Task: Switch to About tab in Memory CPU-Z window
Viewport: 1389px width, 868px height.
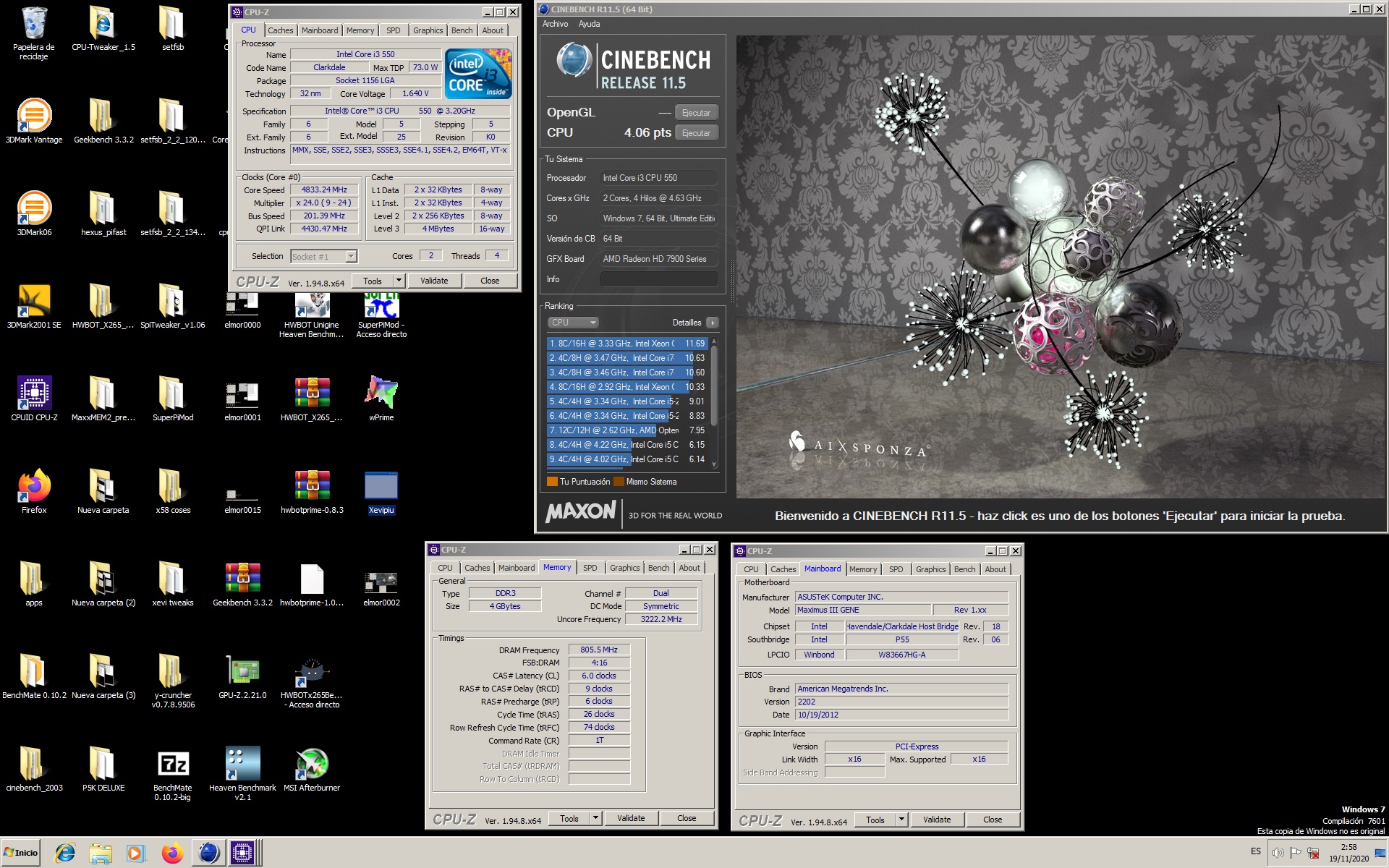Action: pos(689,568)
